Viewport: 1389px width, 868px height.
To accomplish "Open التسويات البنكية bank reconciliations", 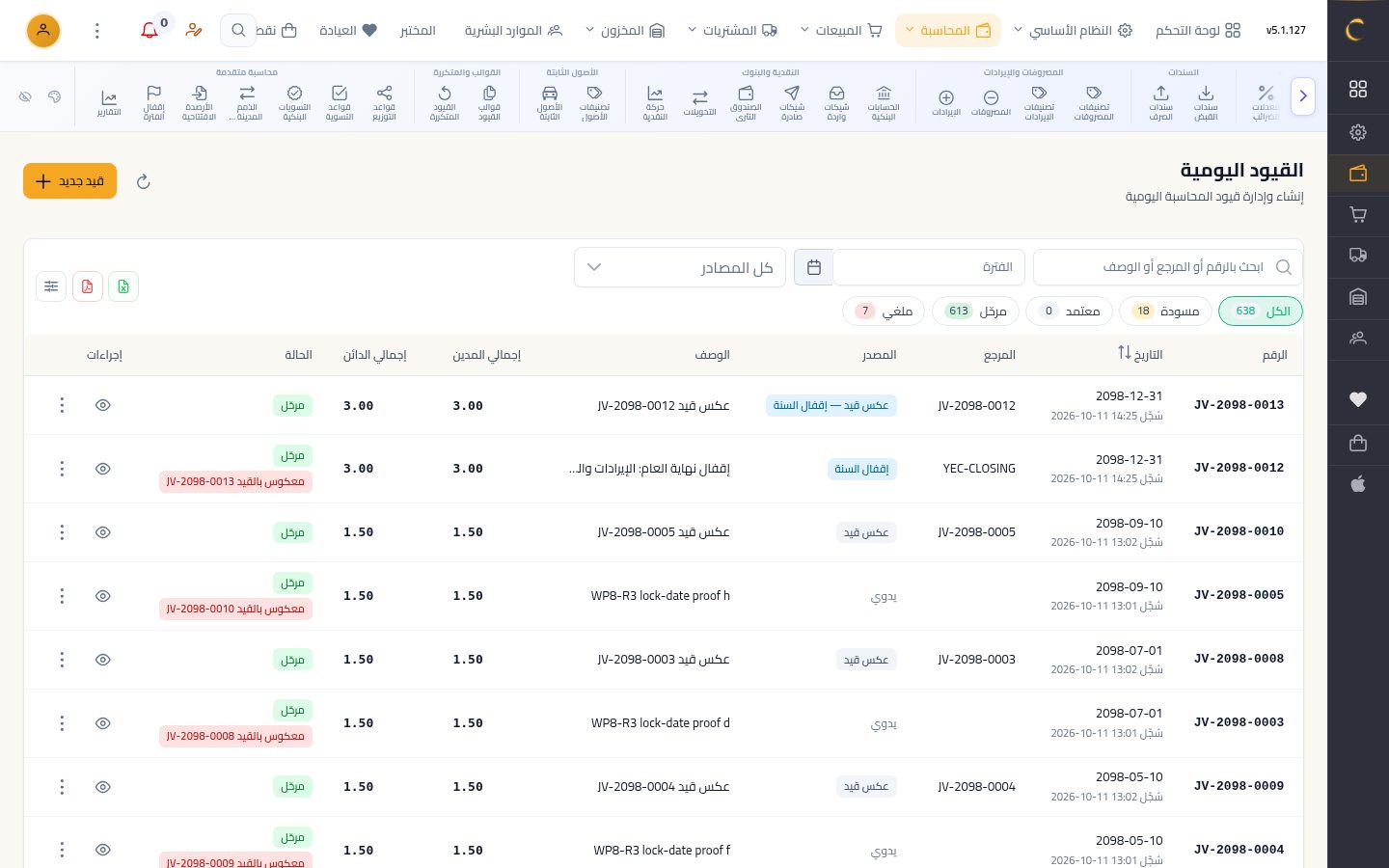I will [294, 102].
